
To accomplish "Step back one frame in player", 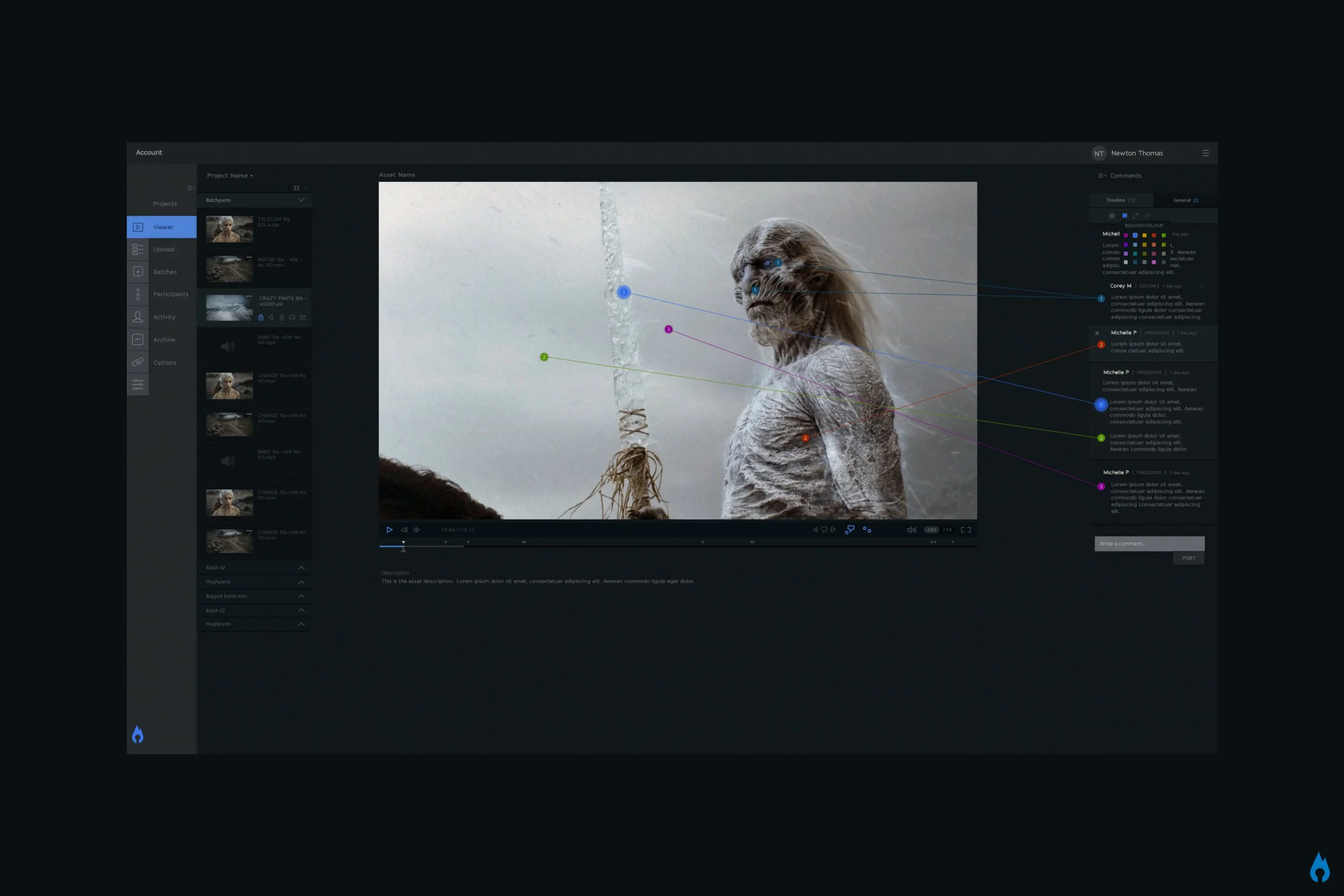I will pyautogui.click(x=404, y=530).
